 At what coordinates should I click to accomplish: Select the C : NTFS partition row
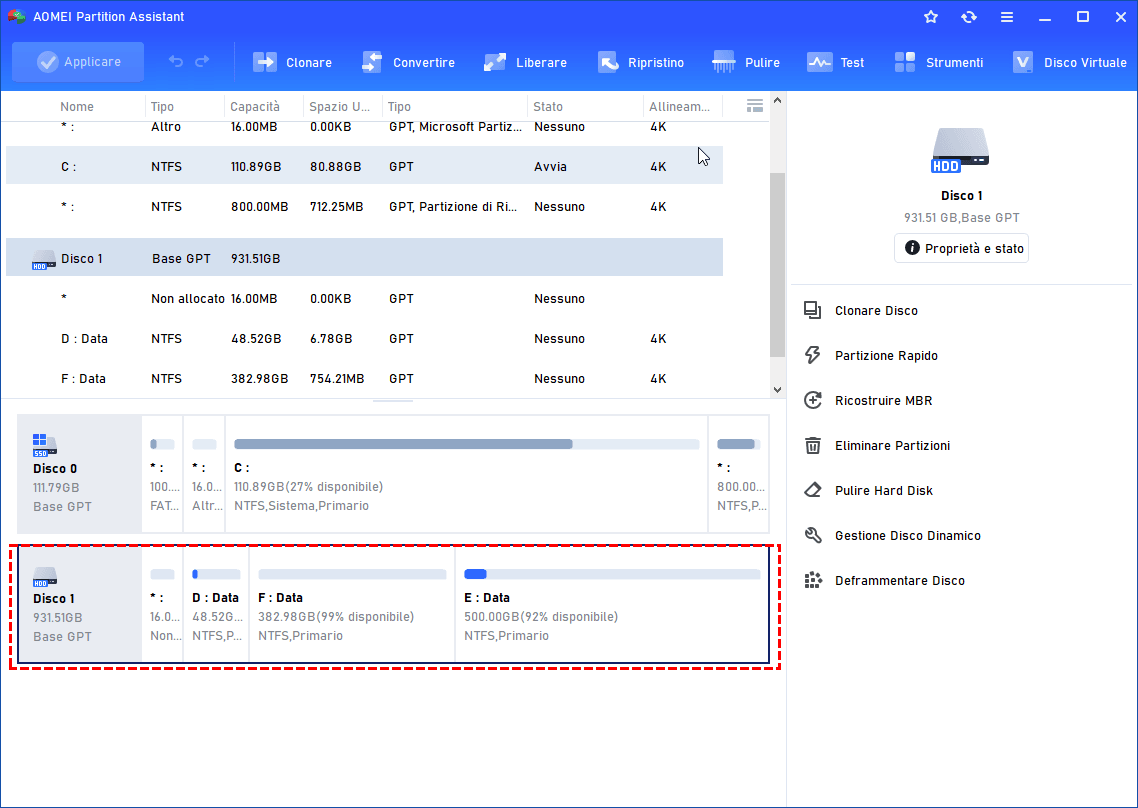364,166
